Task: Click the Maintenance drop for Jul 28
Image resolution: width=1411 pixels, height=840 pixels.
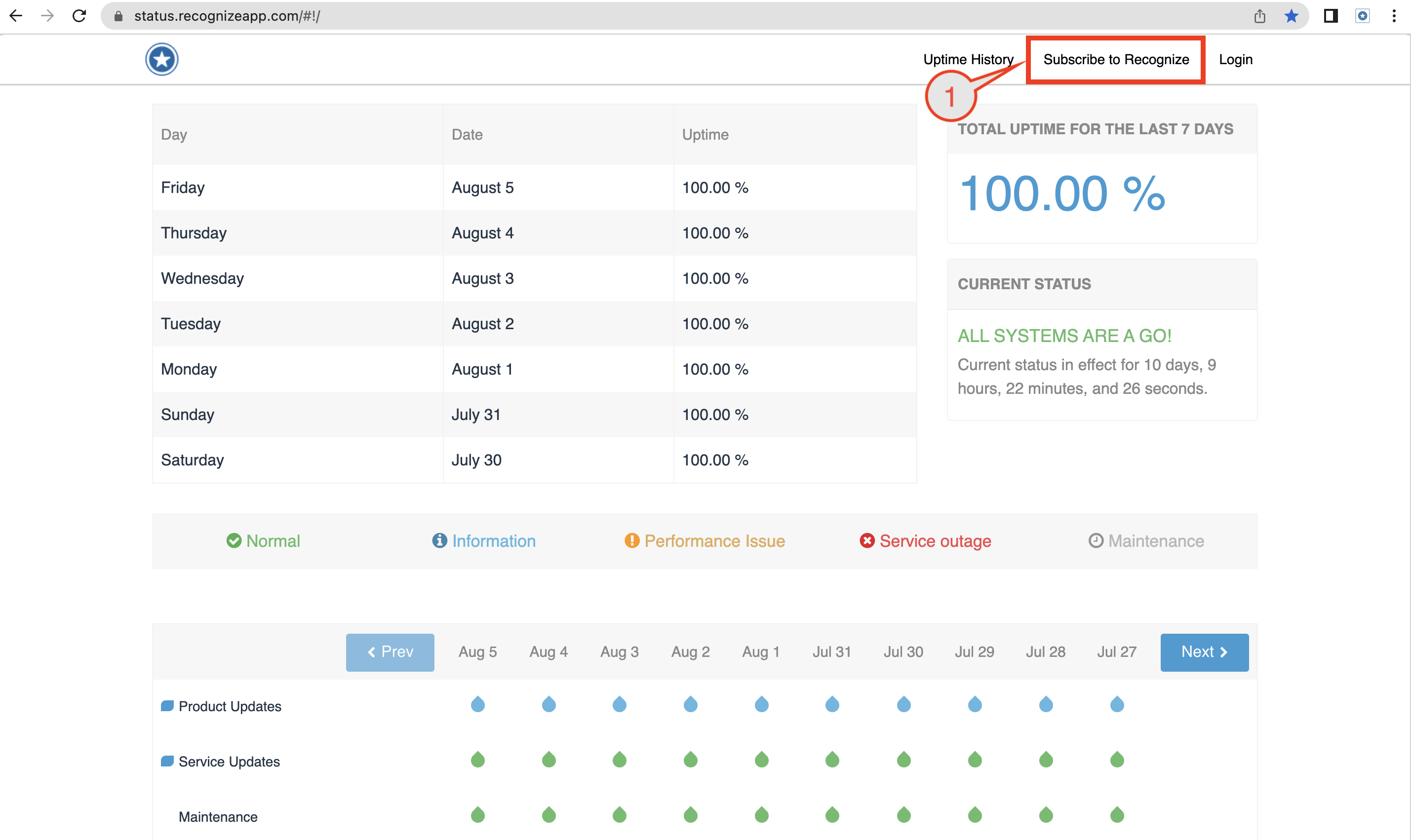Action: click(1046, 815)
